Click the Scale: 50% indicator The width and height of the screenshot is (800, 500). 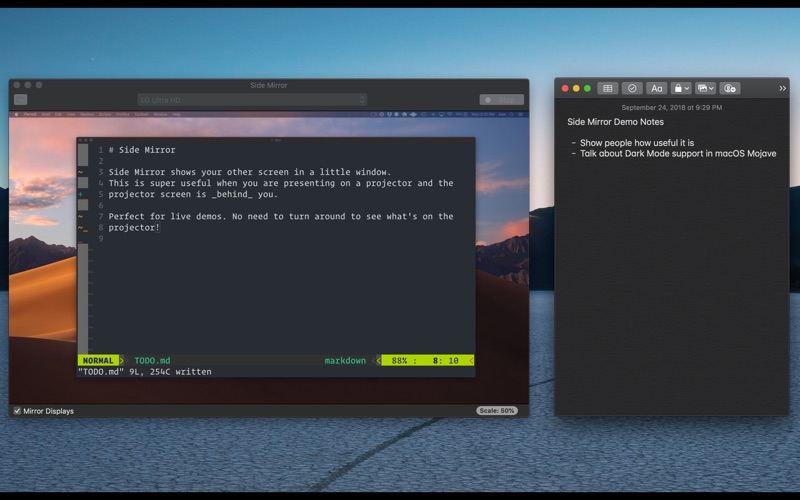click(x=497, y=411)
